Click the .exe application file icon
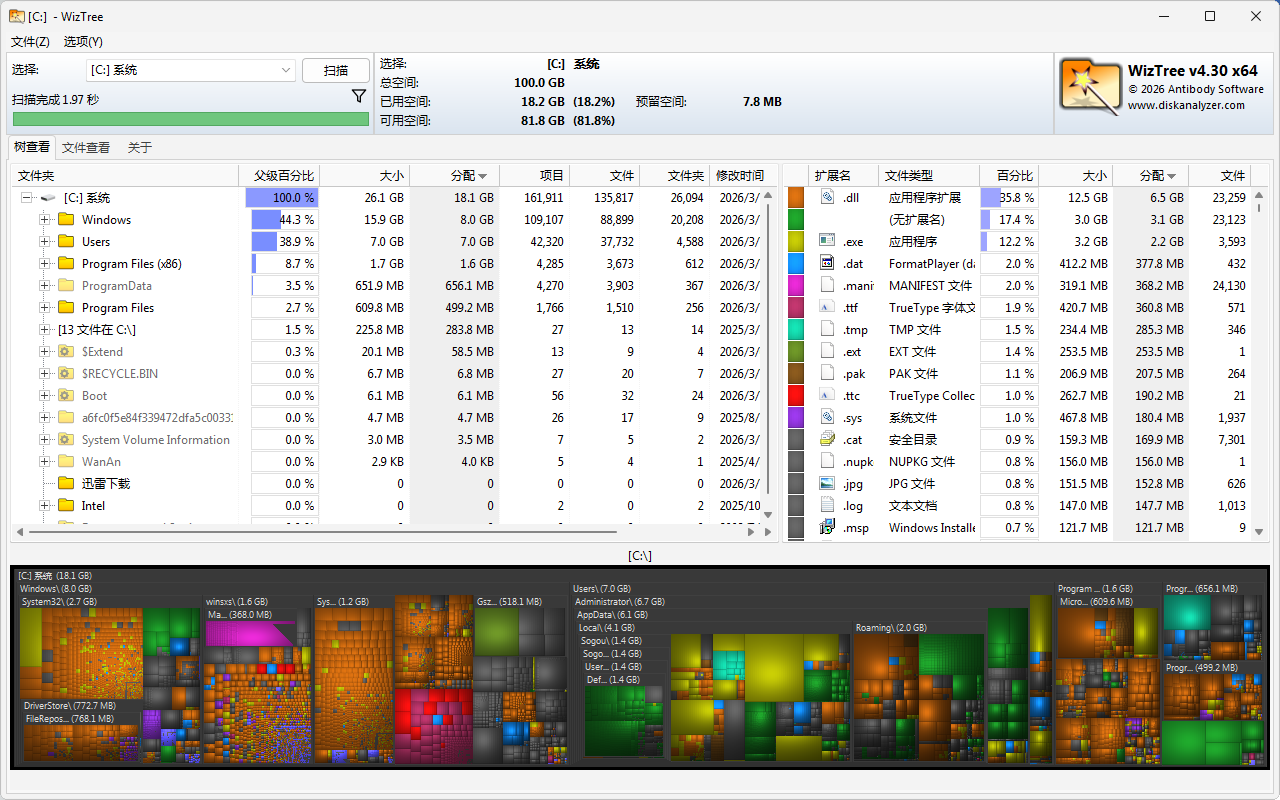This screenshot has width=1280, height=800. [x=827, y=242]
